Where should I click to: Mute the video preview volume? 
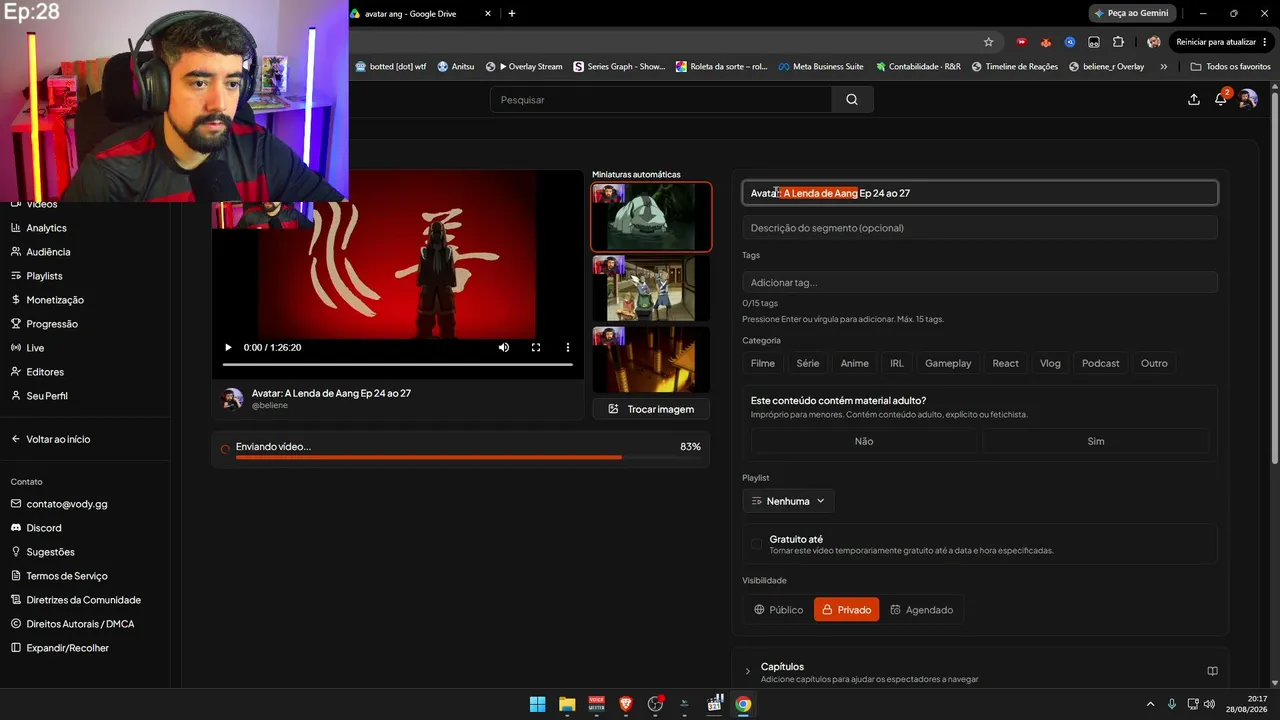(504, 347)
